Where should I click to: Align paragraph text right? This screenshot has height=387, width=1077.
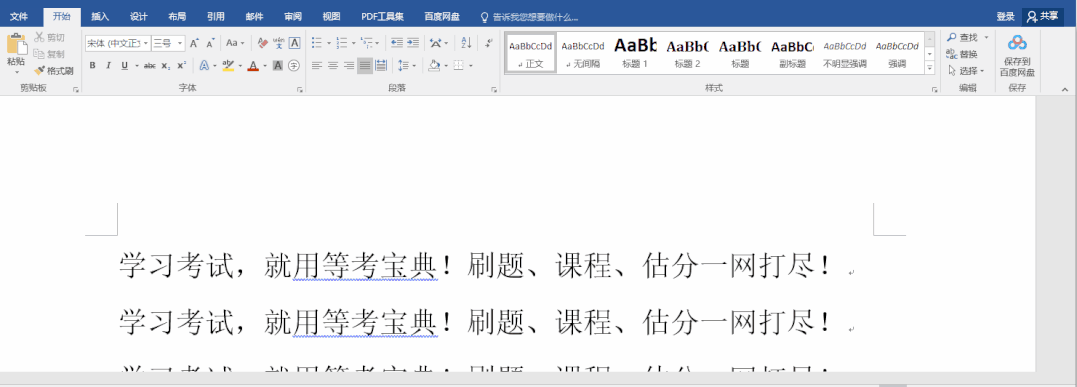349,66
